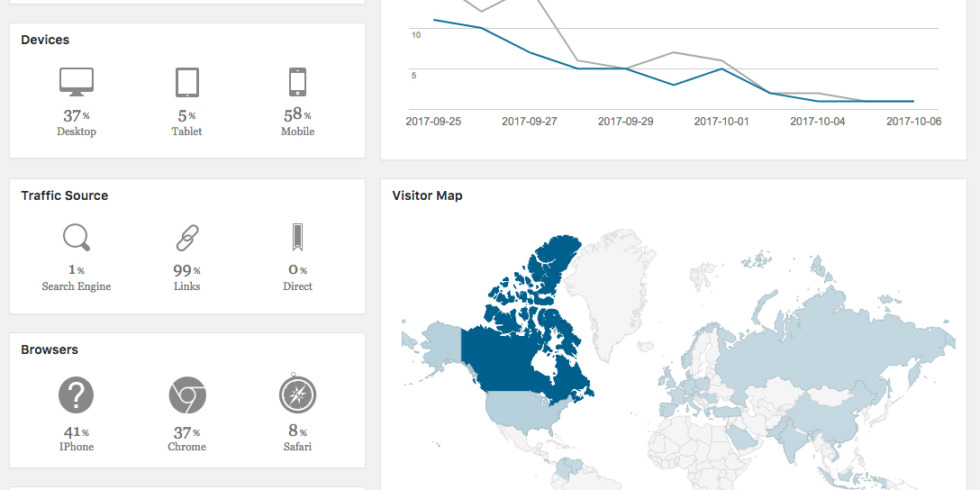Click the Tablet device icon
Image resolution: width=980 pixels, height=490 pixels.
click(187, 82)
